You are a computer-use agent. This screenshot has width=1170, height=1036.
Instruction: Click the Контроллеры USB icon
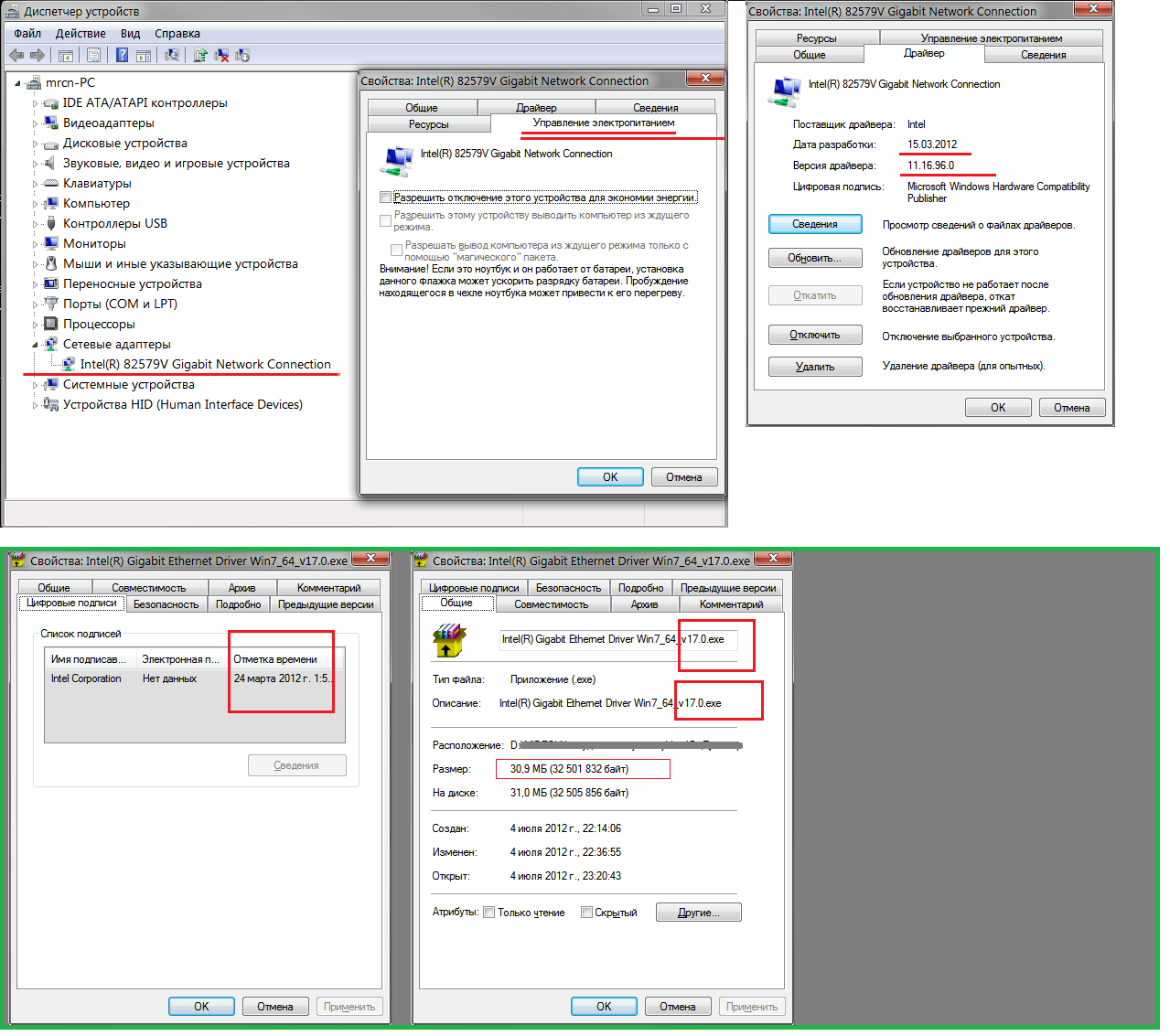(51, 223)
